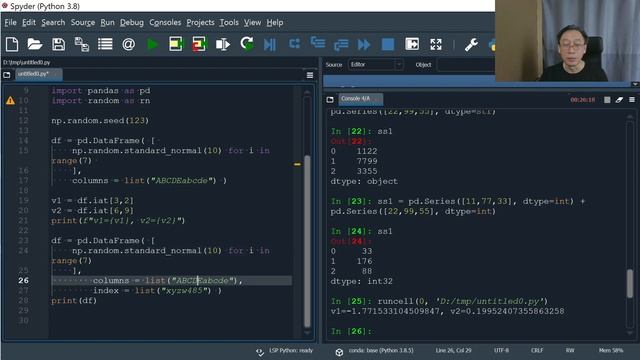
Task: Click the Object input field
Action: [x=465, y=64]
